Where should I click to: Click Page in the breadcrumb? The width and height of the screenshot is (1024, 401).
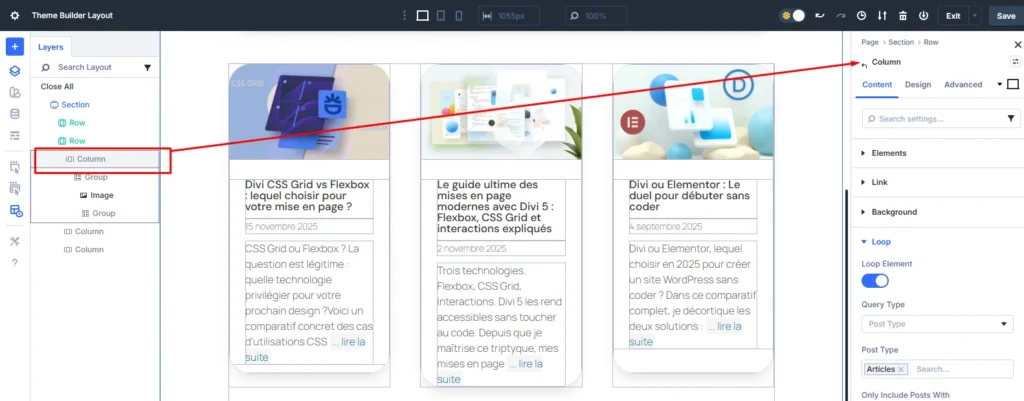[x=870, y=42]
